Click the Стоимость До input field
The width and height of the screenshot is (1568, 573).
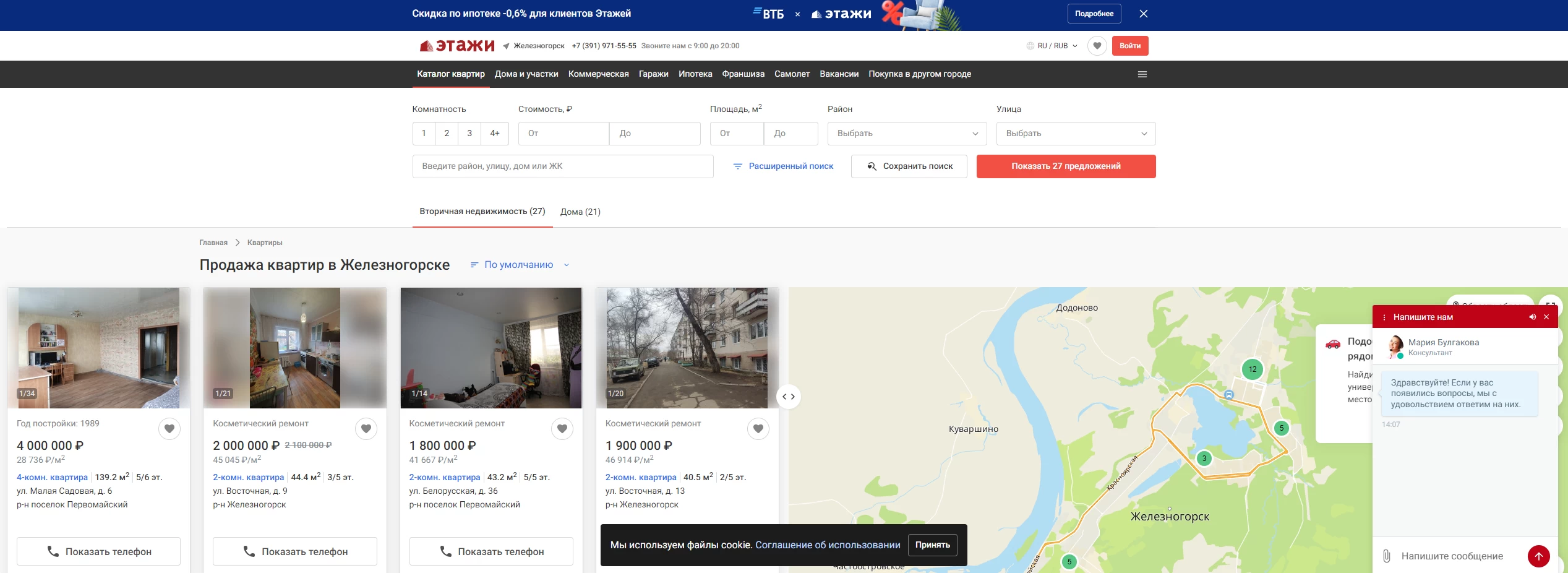655,134
